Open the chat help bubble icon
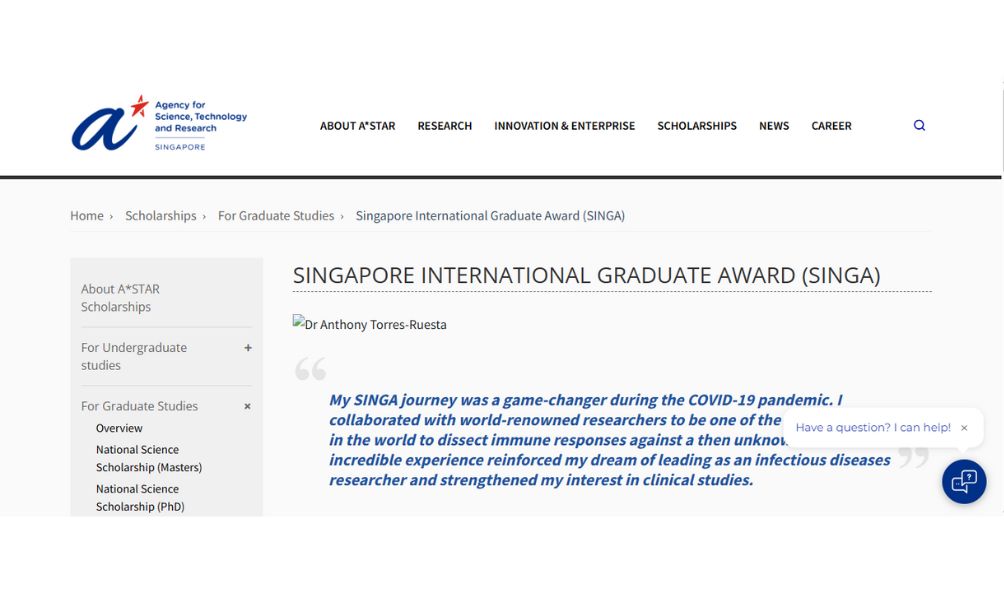1004x591 pixels. tap(964, 482)
